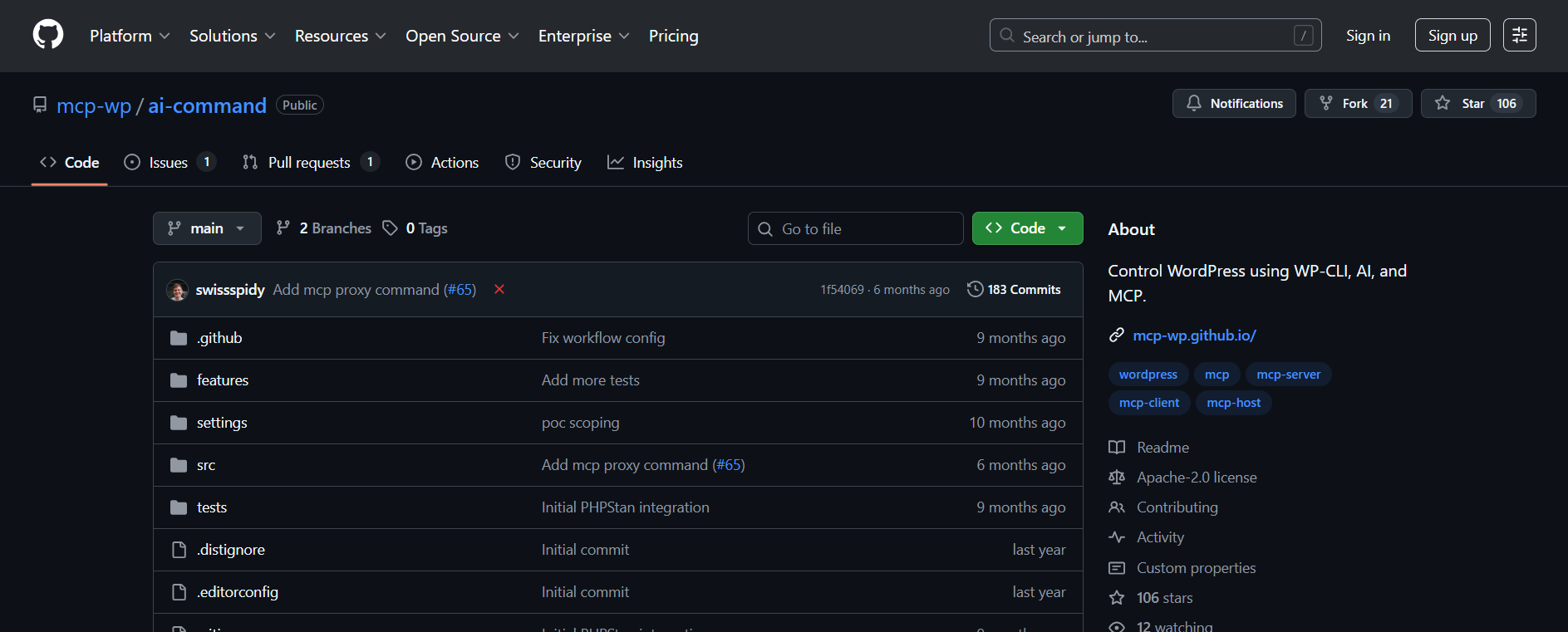Expand the Platform menu
The image size is (1568, 632).
(130, 36)
